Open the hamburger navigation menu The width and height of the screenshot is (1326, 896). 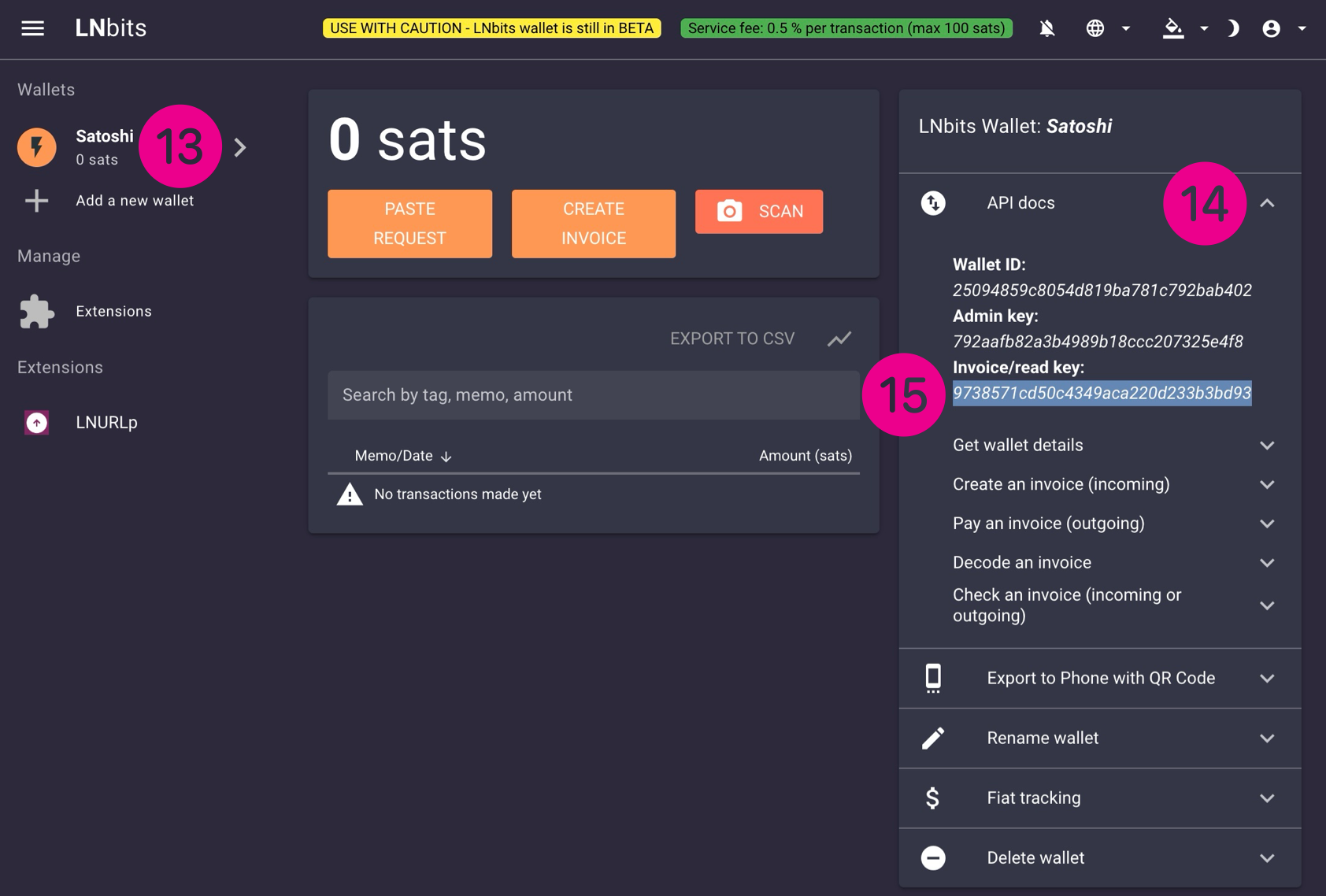tap(32, 28)
